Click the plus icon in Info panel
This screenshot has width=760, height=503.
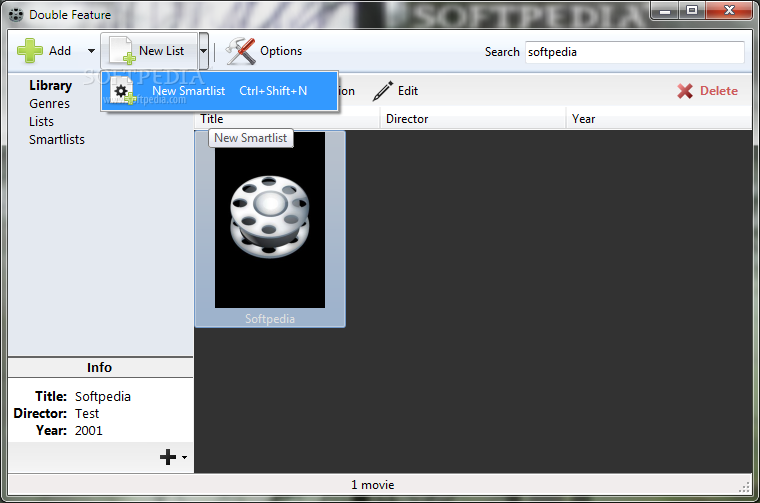point(168,457)
